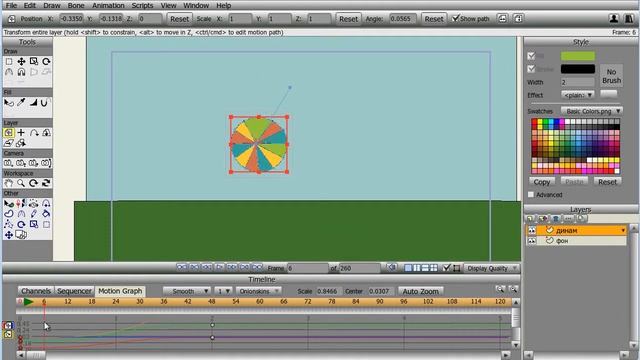Screen dimensions: 640x360
Task: Play the animation
Action: click(219, 267)
